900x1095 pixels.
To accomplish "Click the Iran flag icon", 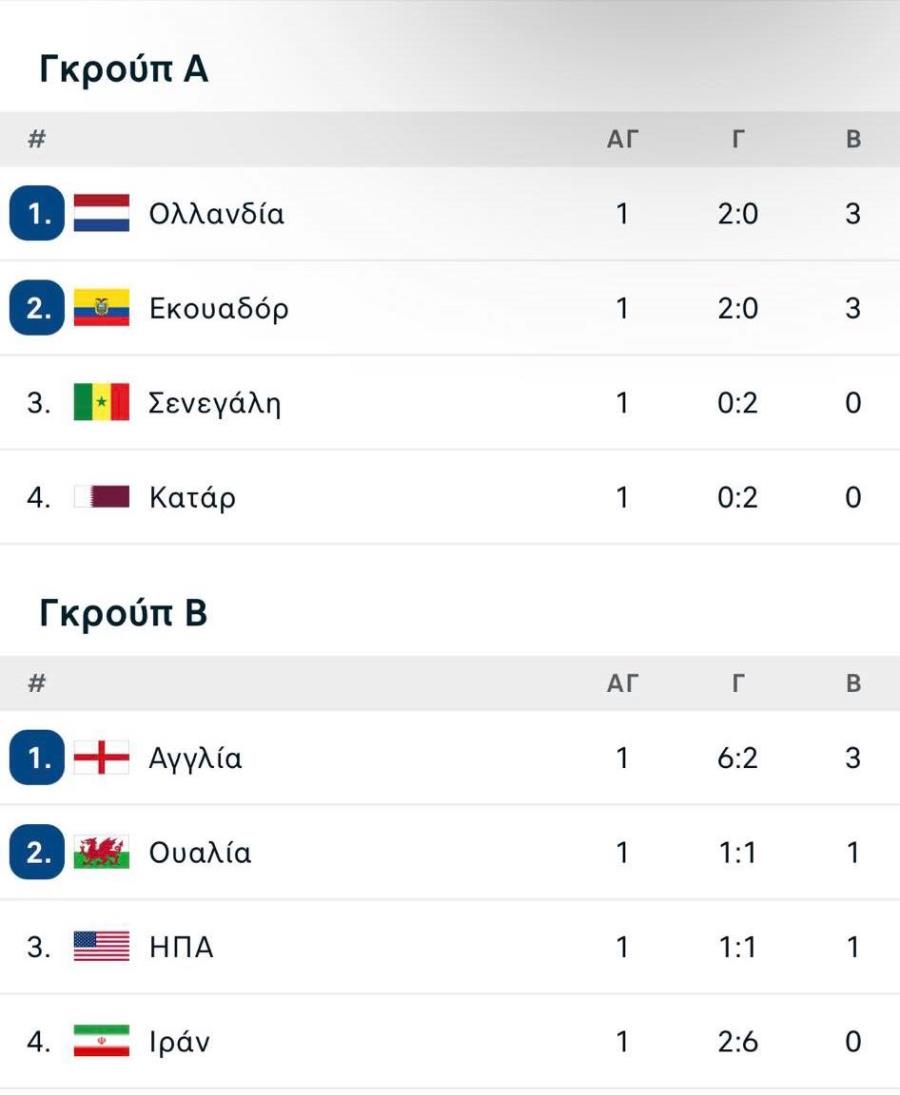I will coord(101,1041).
